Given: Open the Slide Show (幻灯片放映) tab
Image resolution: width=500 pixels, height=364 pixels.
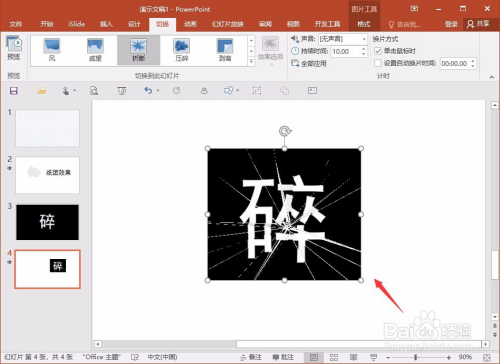Looking at the screenshot, I should (x=228, y=24).
